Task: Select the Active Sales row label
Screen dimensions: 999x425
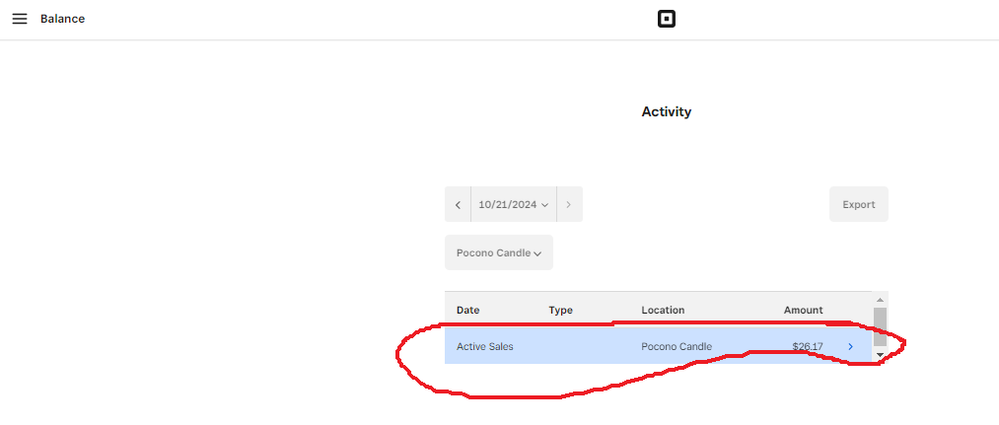Action: click(485, 347)
